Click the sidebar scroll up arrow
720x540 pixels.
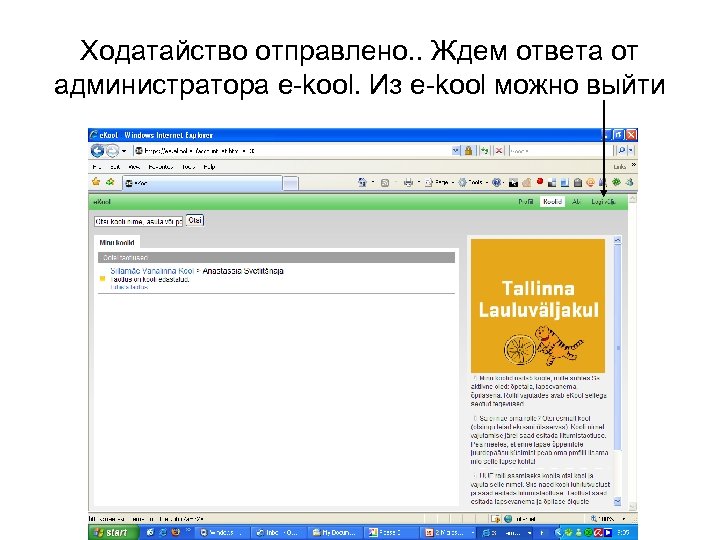[618, 240]
